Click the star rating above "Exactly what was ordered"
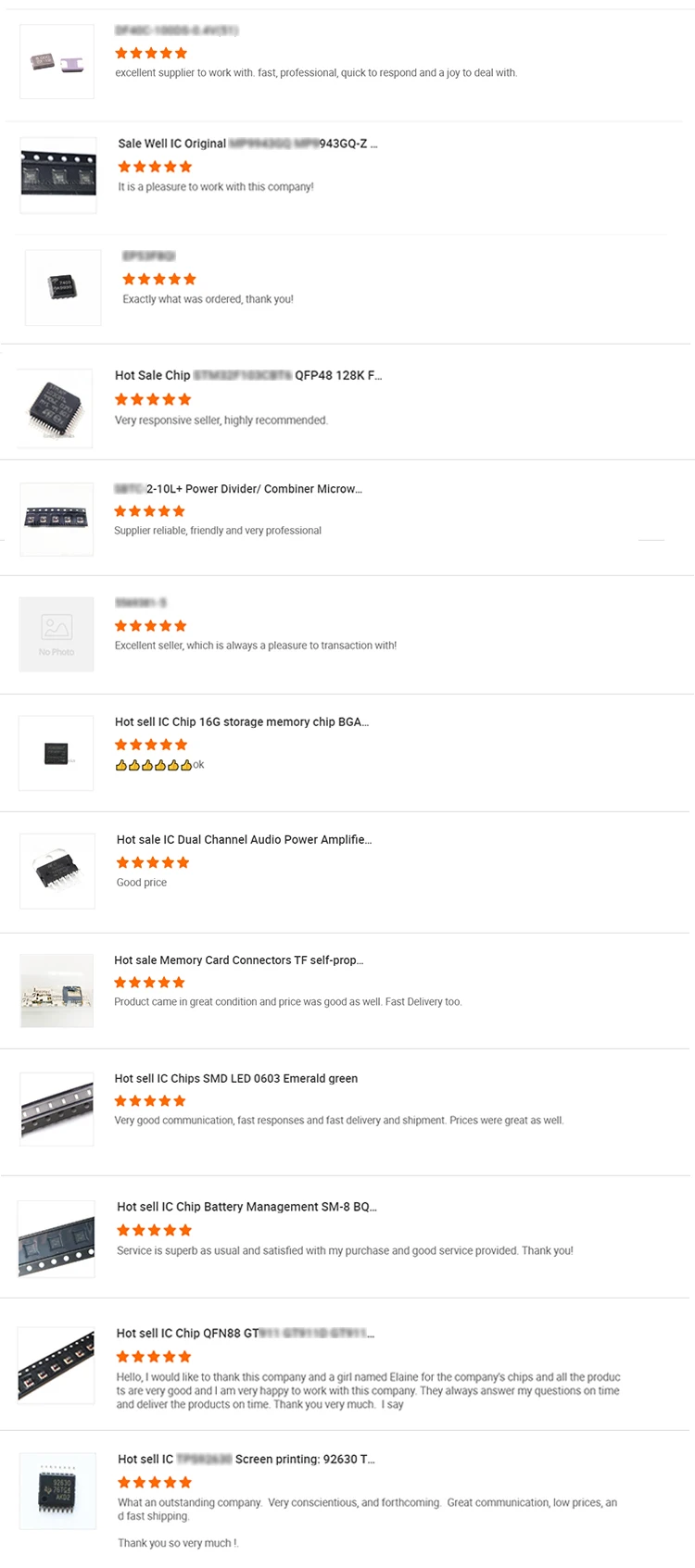 click(159, 279)
